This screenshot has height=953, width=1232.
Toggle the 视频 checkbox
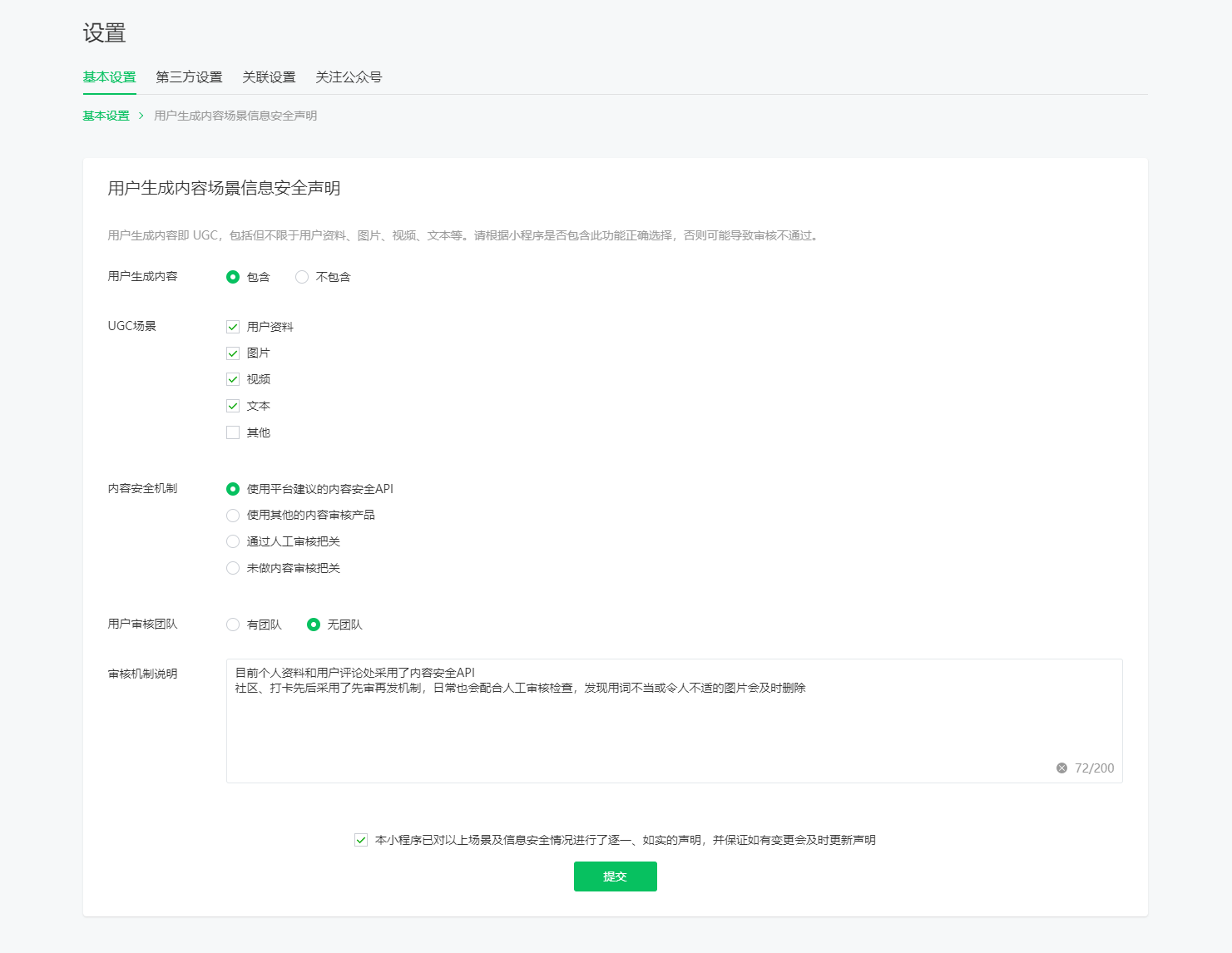pyautogui.click(x=233, y=379)
